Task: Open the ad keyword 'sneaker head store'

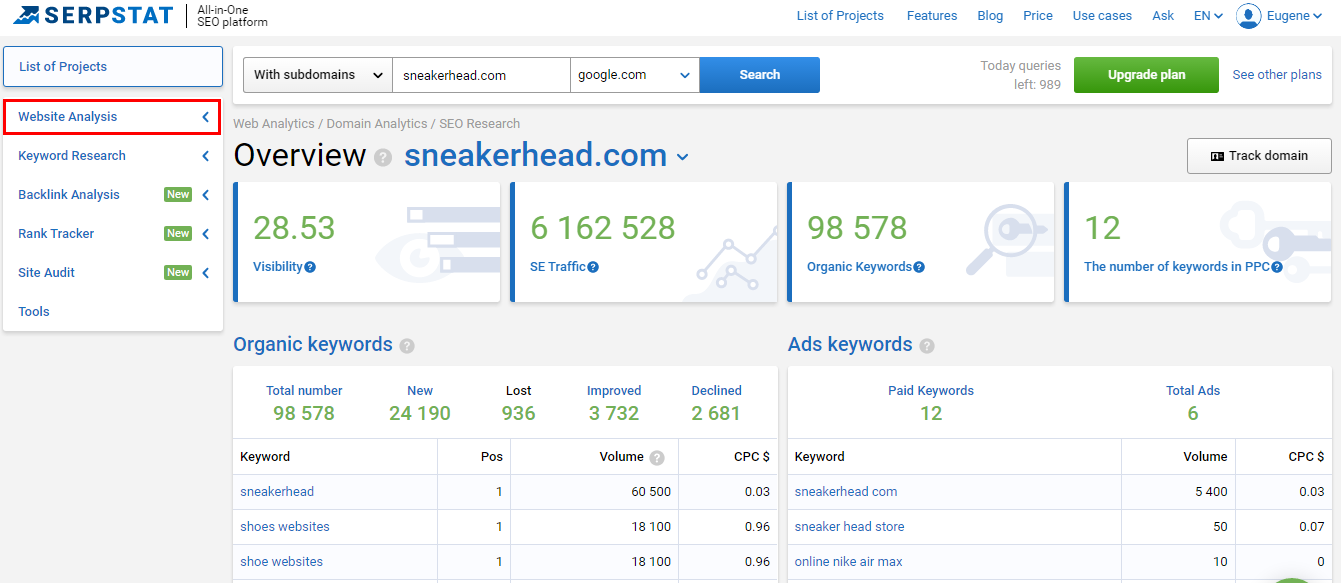Action: tap(849, 527)
